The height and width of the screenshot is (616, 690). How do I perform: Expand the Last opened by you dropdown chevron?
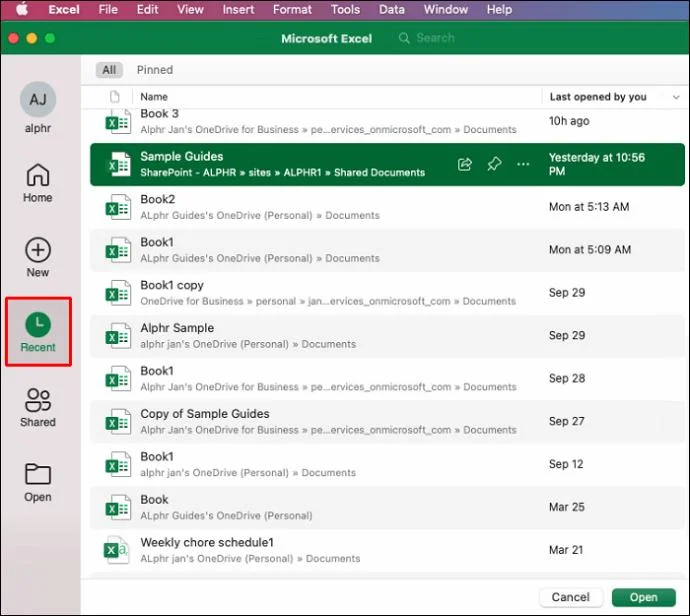[x=676, y=97]
